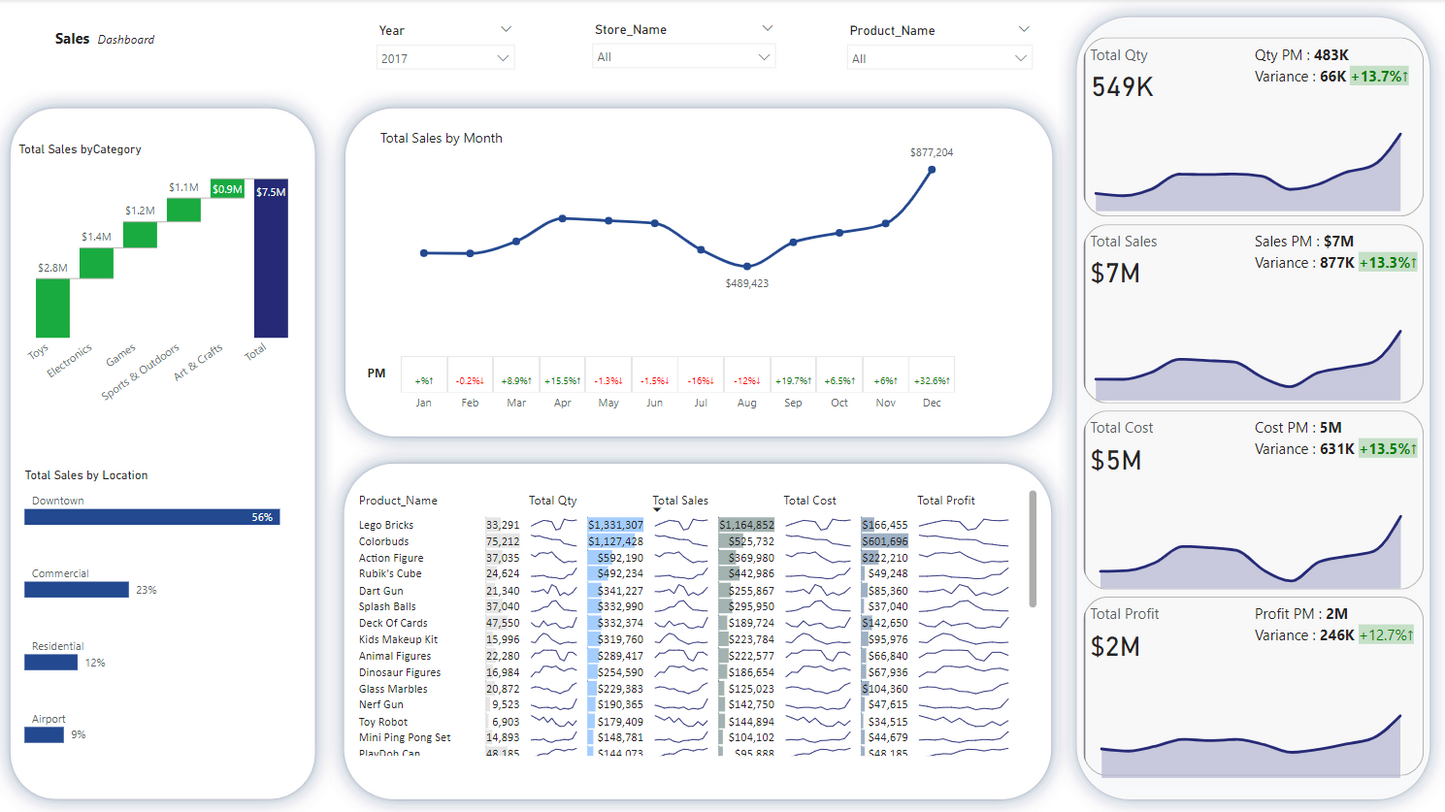Click the chevron icon beside Product_Name header
The width and height of the screenshot is (1445, 812).
(x=1023, y=30)
